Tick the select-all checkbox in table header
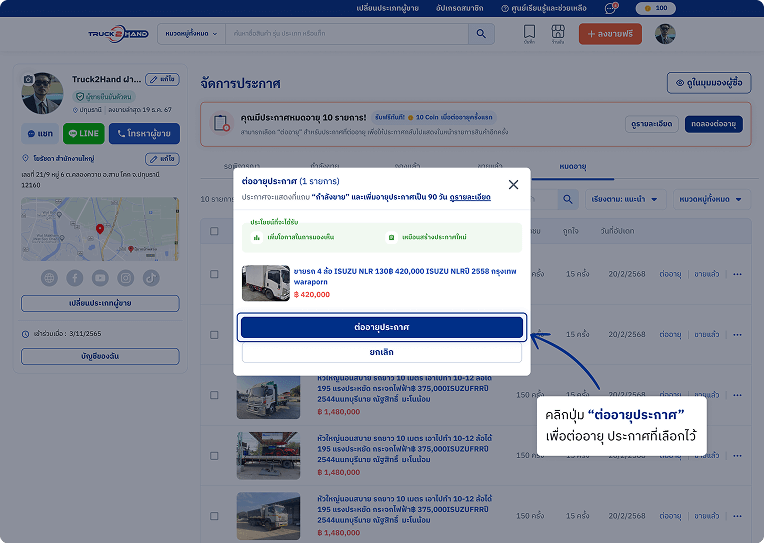This screenshot has width=764, height=544. pyautogui.click(x=213, y=231)
